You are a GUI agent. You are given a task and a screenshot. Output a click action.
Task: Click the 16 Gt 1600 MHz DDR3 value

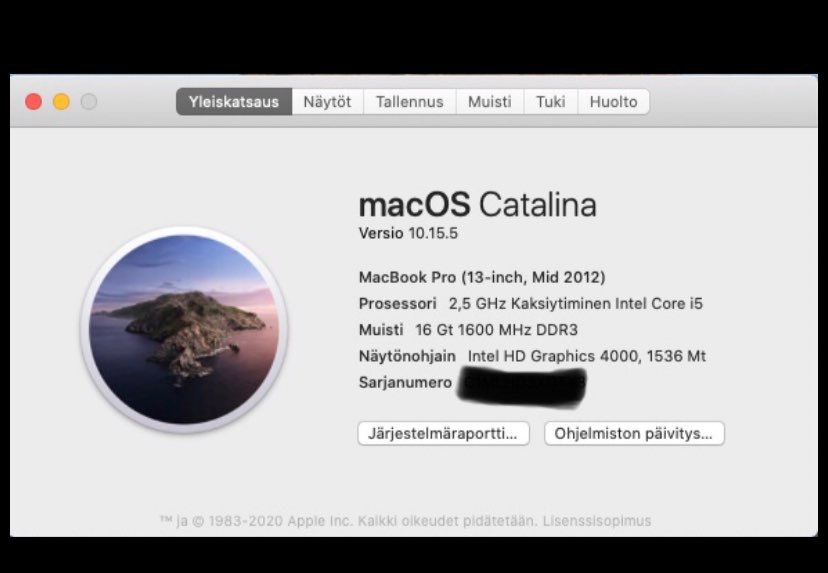click(496, 330)
